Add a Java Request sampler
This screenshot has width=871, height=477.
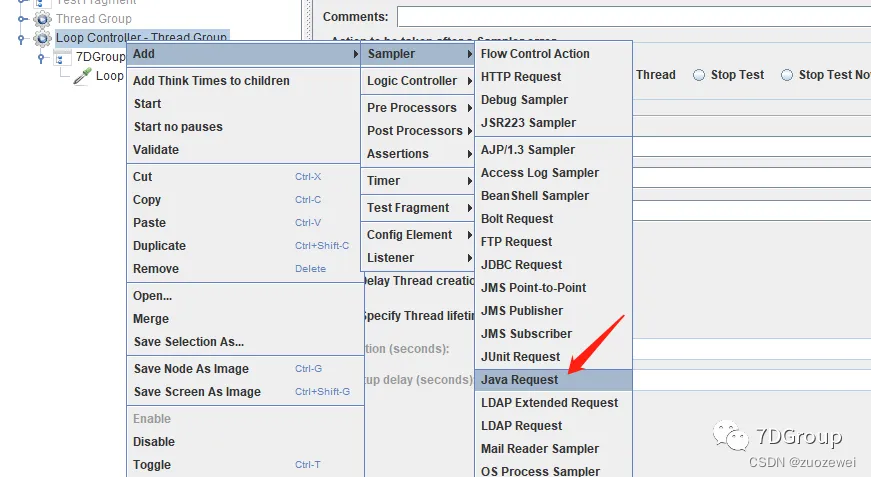click(554, 380)
